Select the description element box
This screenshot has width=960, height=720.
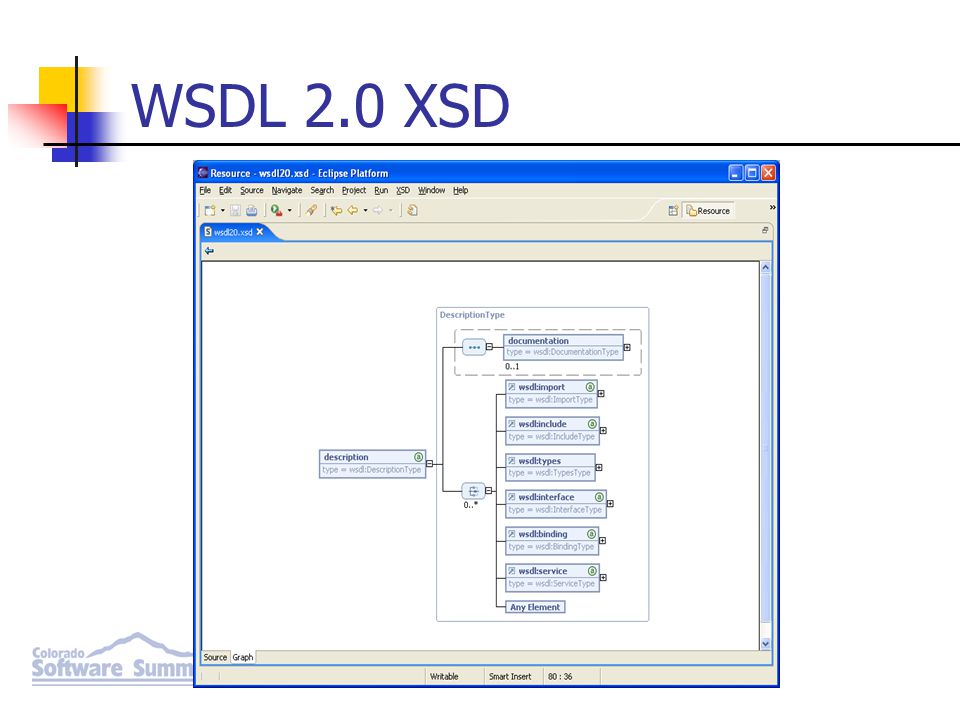click(372, 463)
